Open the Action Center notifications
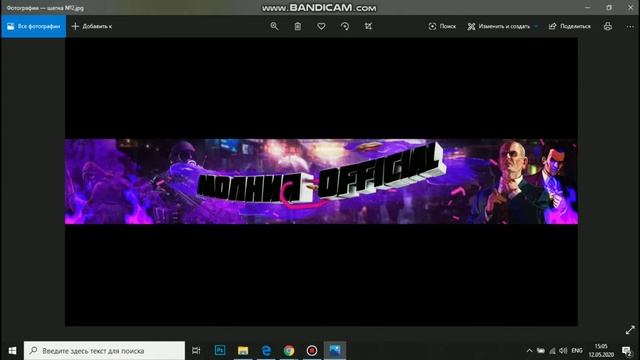Image resolution: width=640 pixels, height=360 pixels. click(627, 351)
